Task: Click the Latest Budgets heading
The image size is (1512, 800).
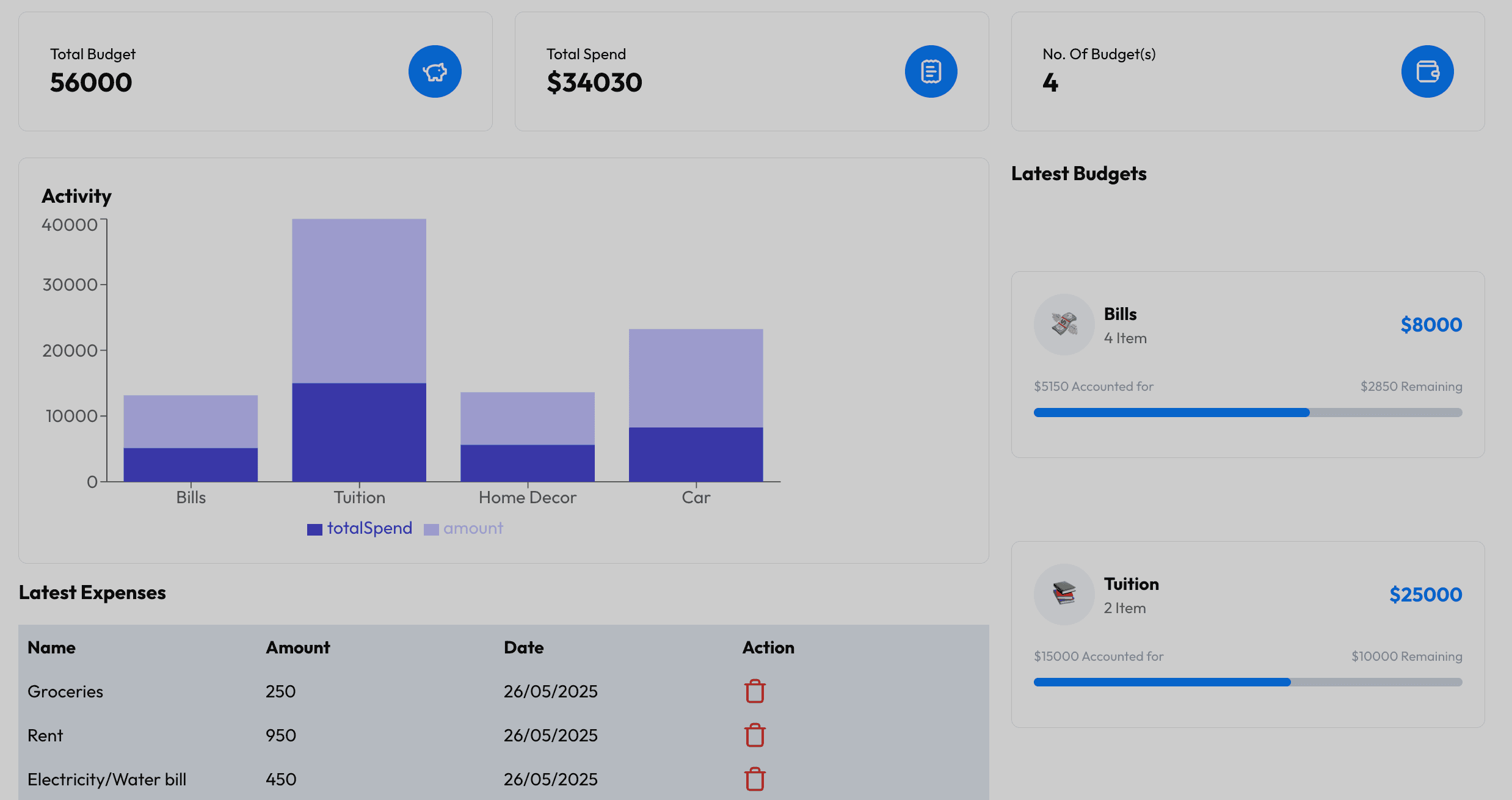Action: [1079, 174]
